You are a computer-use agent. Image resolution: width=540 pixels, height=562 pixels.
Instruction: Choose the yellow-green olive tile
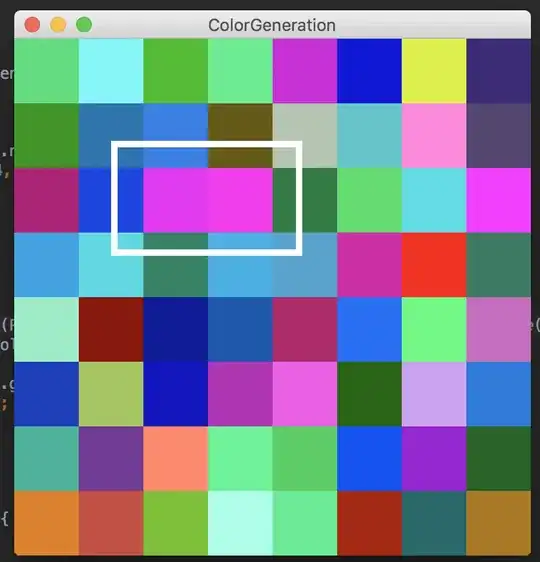[111, 394]
